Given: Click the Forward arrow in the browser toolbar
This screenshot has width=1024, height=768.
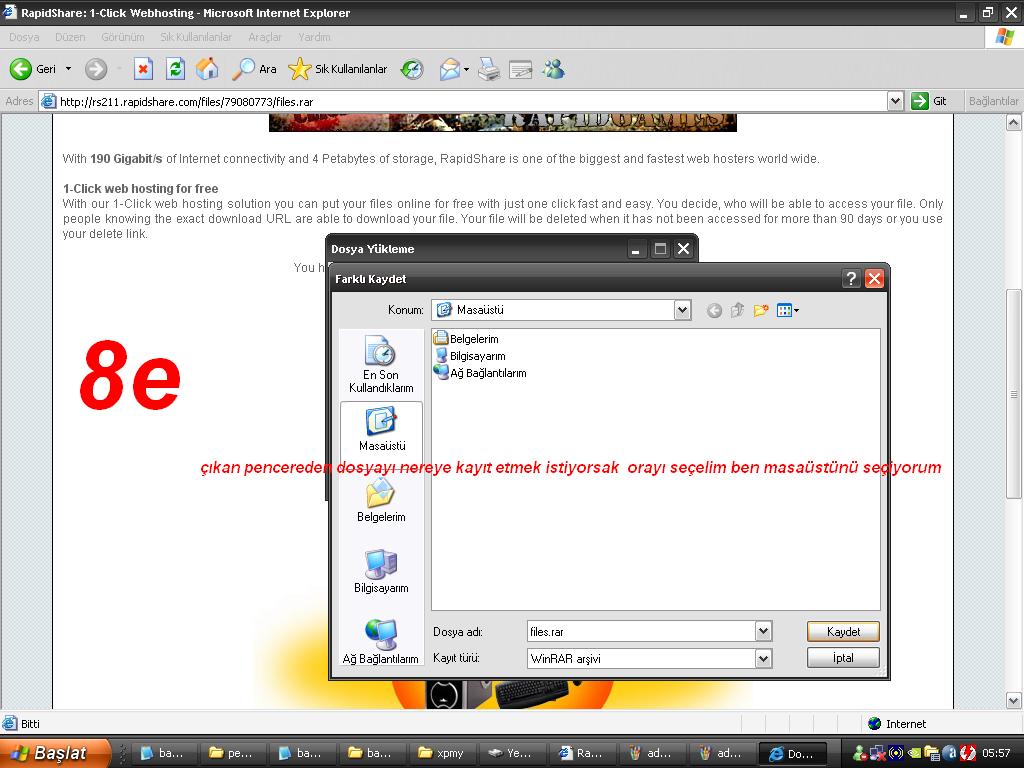Looking at the screenshot, I should pos(96,69).
